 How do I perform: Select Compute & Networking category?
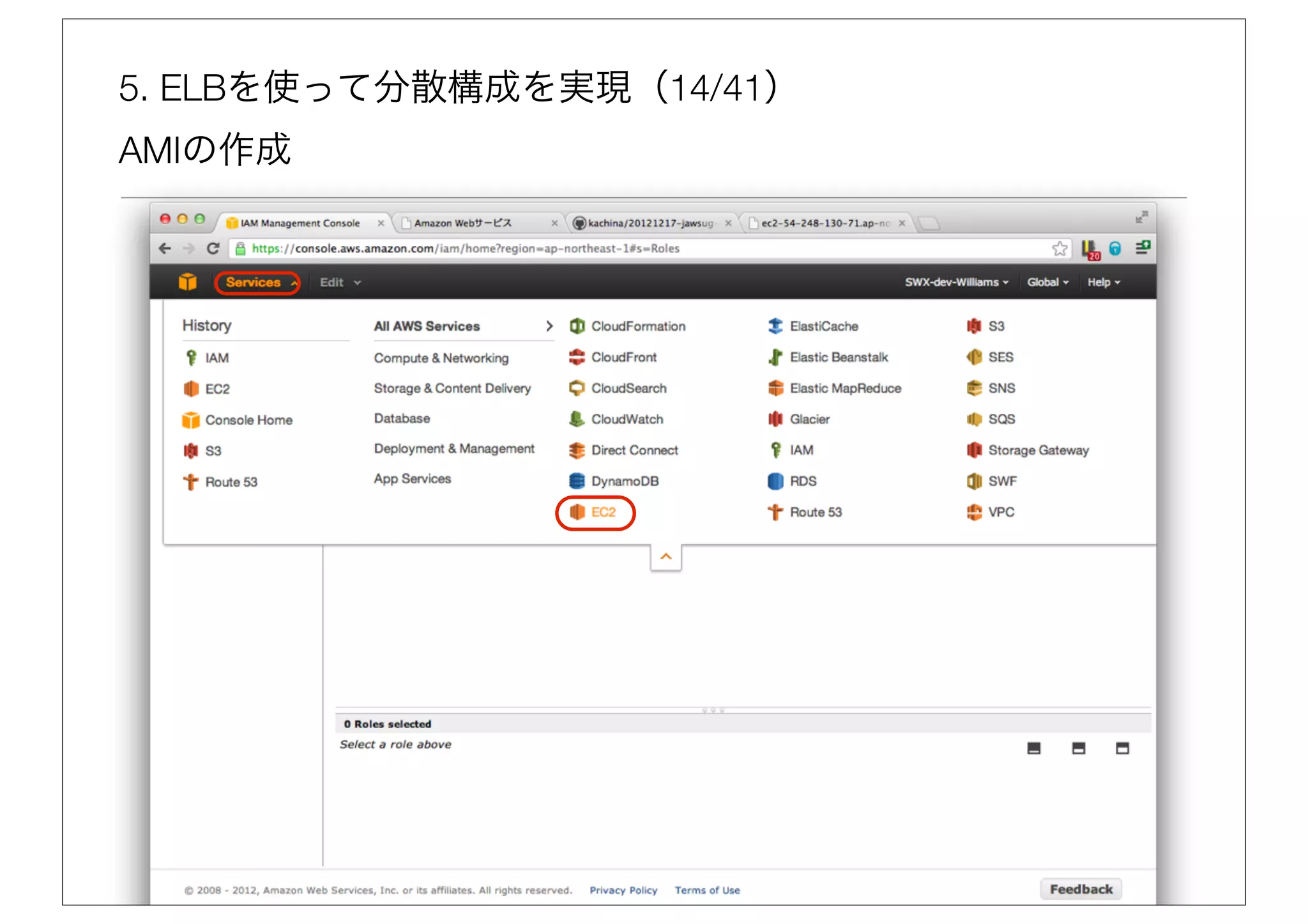tap(441, 358)
